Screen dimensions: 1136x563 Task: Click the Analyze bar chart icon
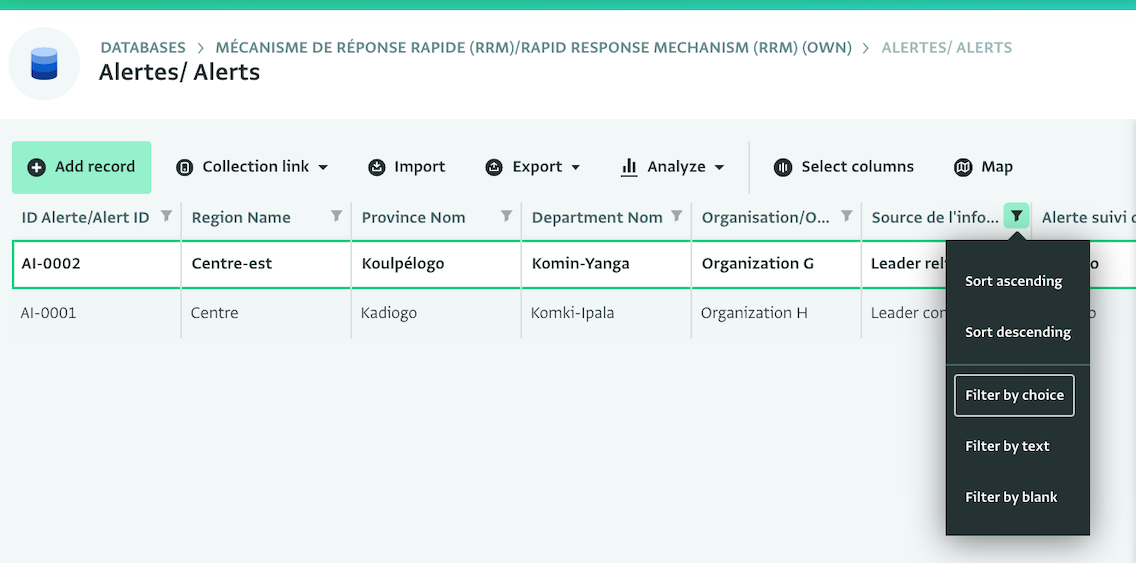[x=629, y=167]
